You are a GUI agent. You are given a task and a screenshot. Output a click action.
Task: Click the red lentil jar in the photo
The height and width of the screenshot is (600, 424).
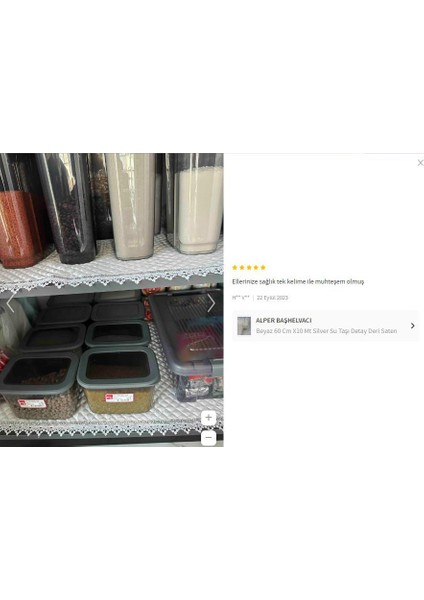click(x=21, y=228)
